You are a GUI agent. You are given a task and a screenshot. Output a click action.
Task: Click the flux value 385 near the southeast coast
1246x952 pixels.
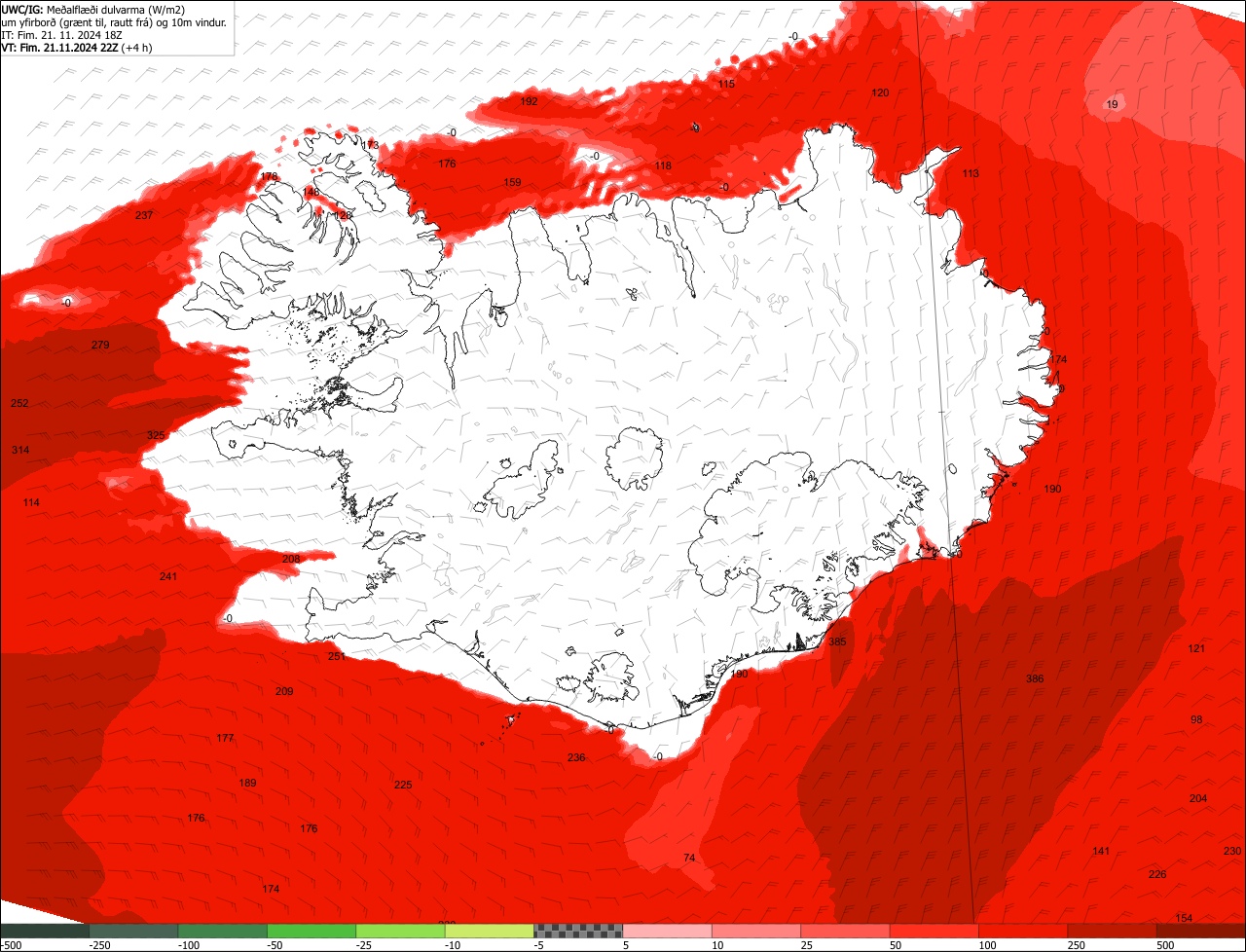[x=837, y=641]
